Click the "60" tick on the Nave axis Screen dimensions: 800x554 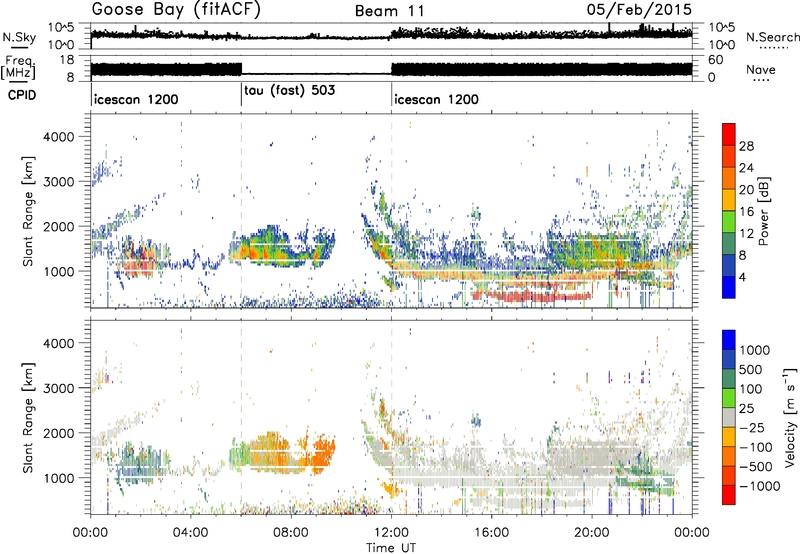click(715, 60)
